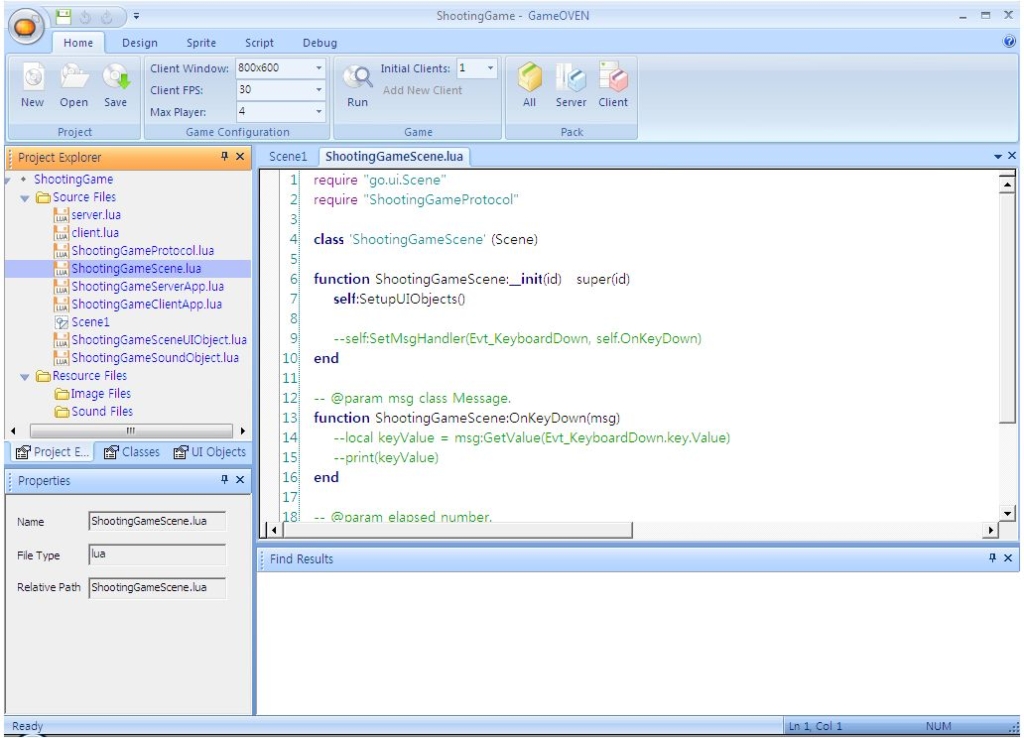This screenshot has width=1024, height=738.
Task: Select ShootingGameSoundObject.lua file
Action: pos(155,358)
